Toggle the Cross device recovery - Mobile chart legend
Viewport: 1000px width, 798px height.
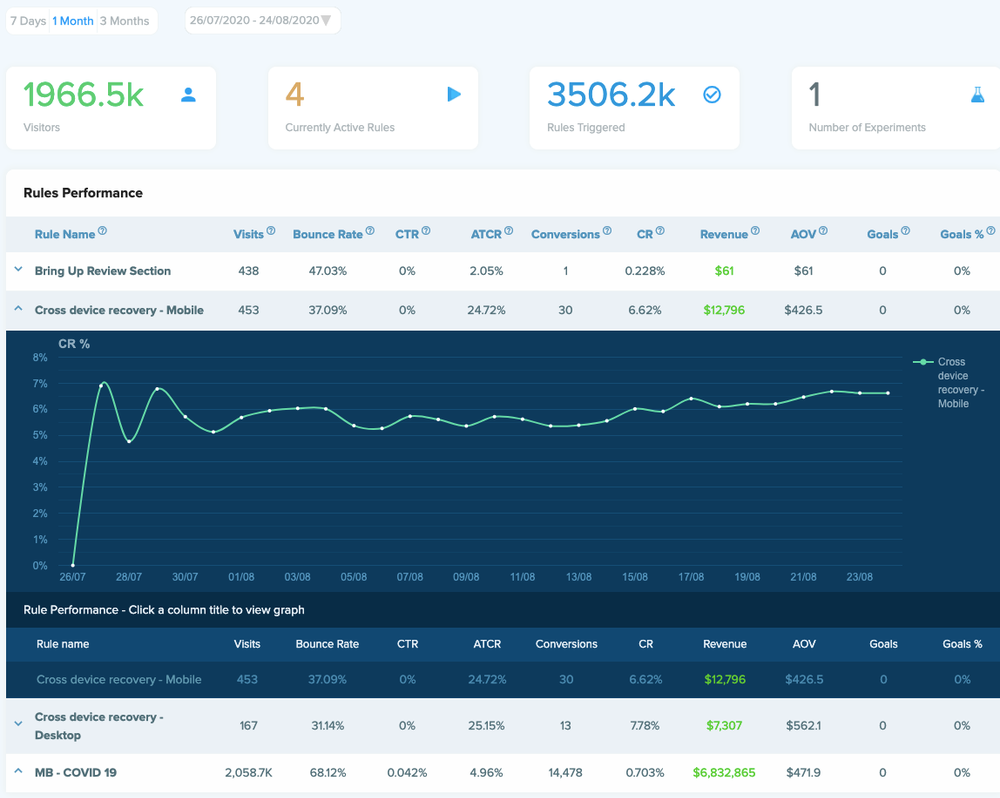pyautogui.click(x=950, y=382)
